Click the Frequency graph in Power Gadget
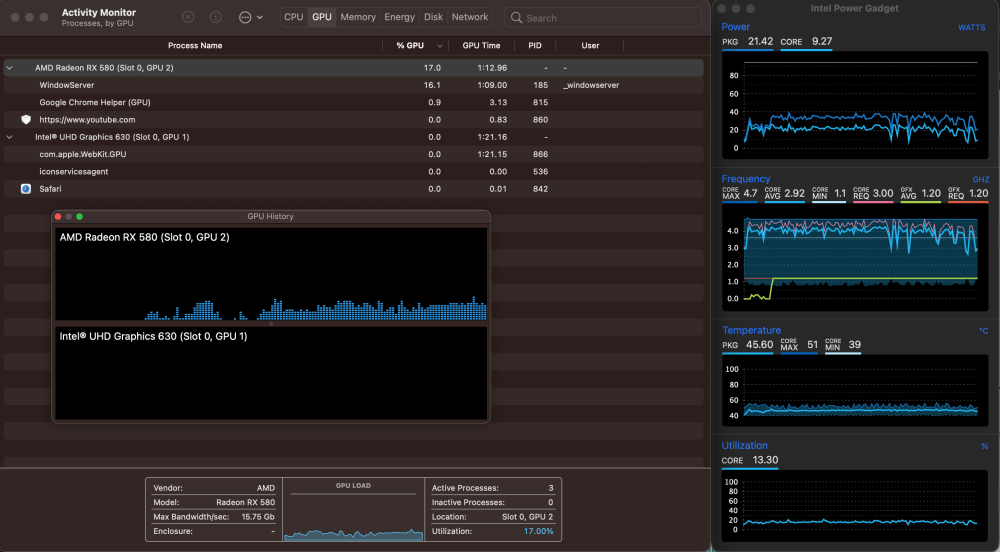Image resolution: width=1000 pixels, height=552 pixels. 855,258
